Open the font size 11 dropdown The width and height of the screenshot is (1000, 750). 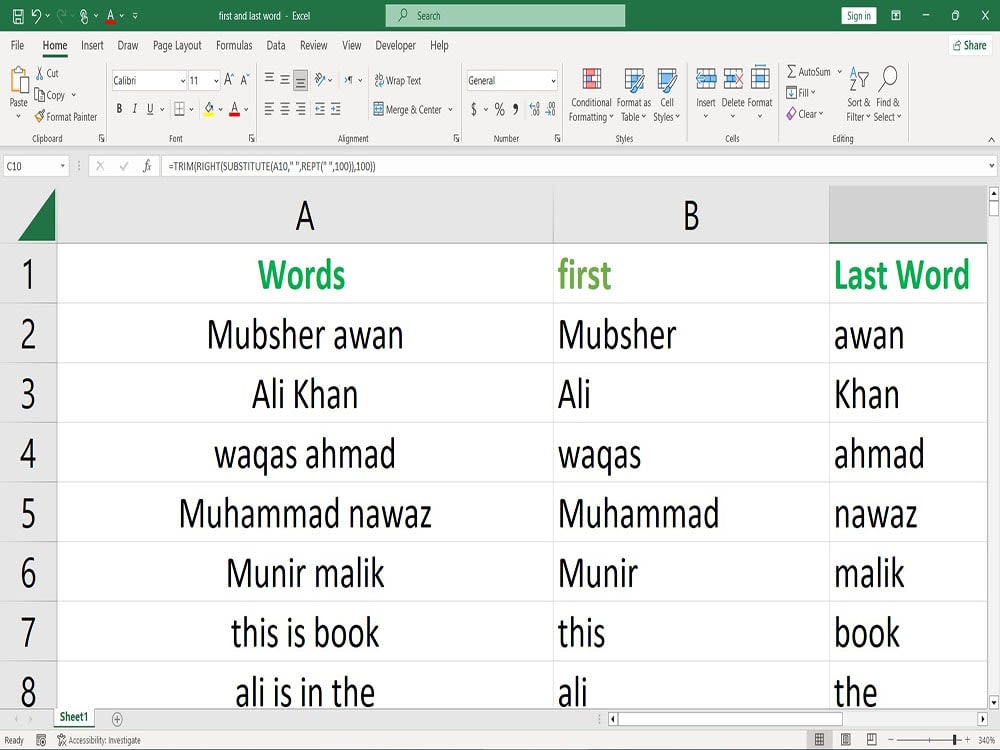216,81
